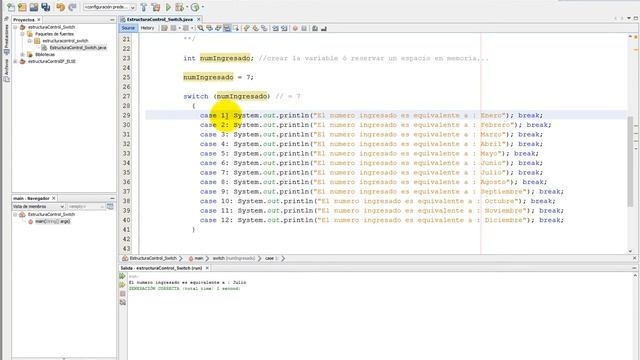Click Find Next Occurrence icon
This screenshot has width=640, height=360.
[x=218, y=28]
